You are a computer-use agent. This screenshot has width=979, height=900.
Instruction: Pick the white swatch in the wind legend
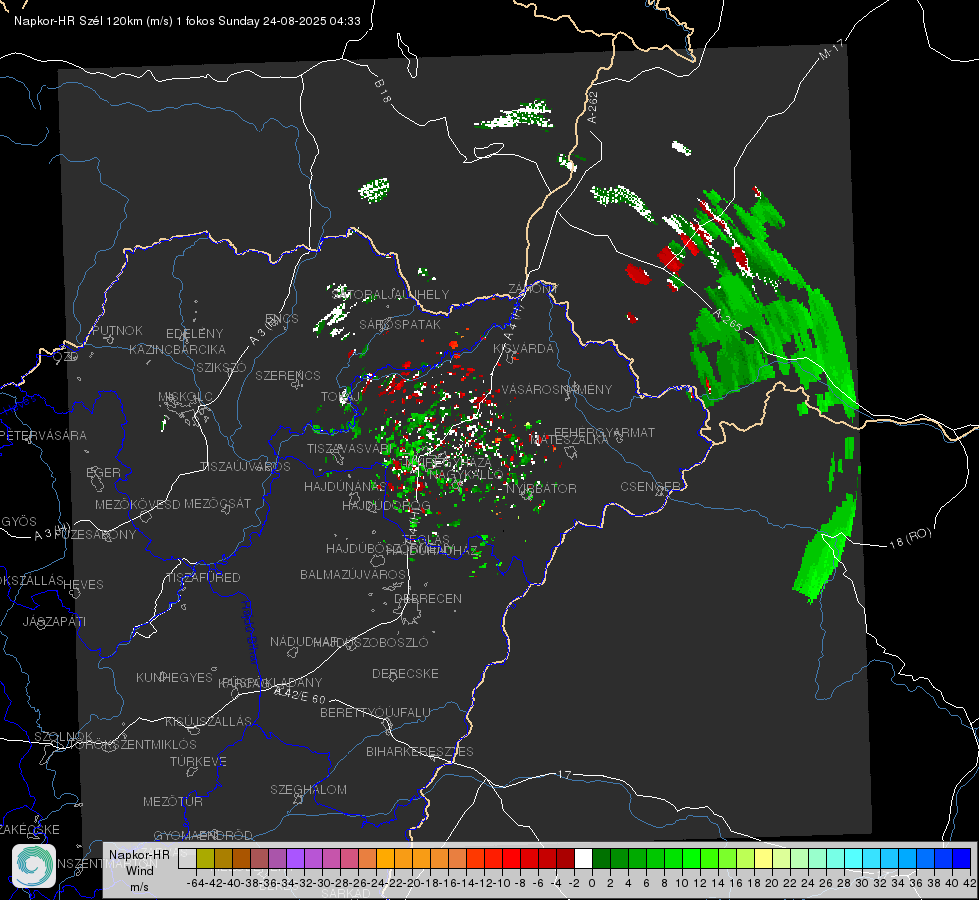(583, 858)
